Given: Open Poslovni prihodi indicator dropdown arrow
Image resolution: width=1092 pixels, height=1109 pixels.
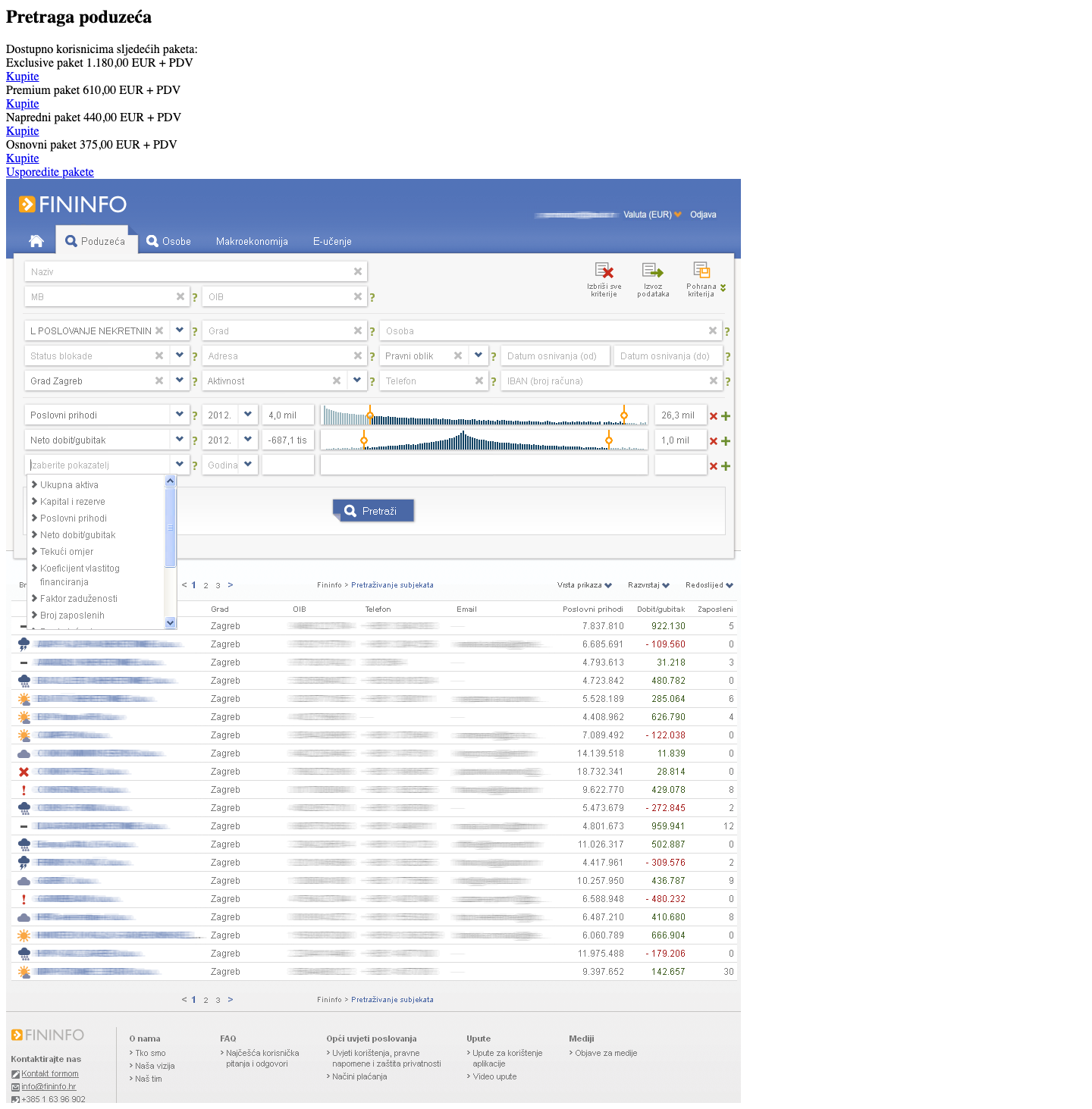Looking at the screenshot, I should (180, 415).
